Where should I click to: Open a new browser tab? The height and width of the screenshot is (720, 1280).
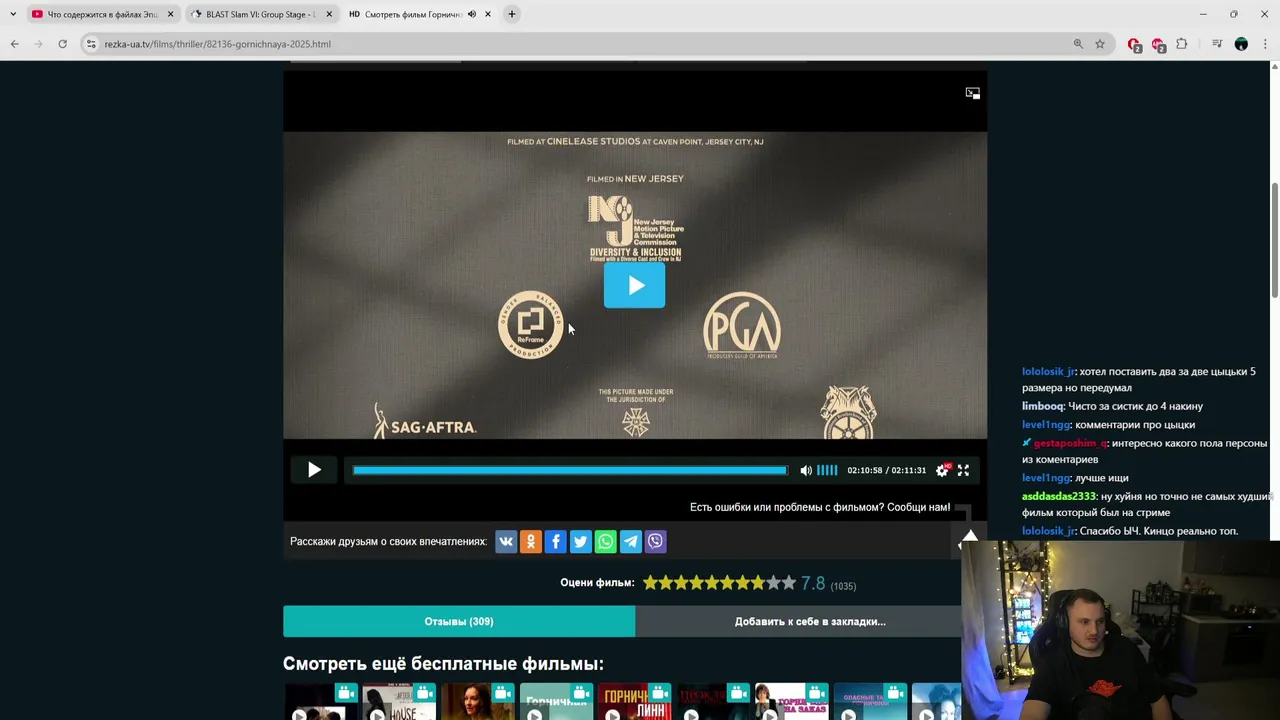511,14
